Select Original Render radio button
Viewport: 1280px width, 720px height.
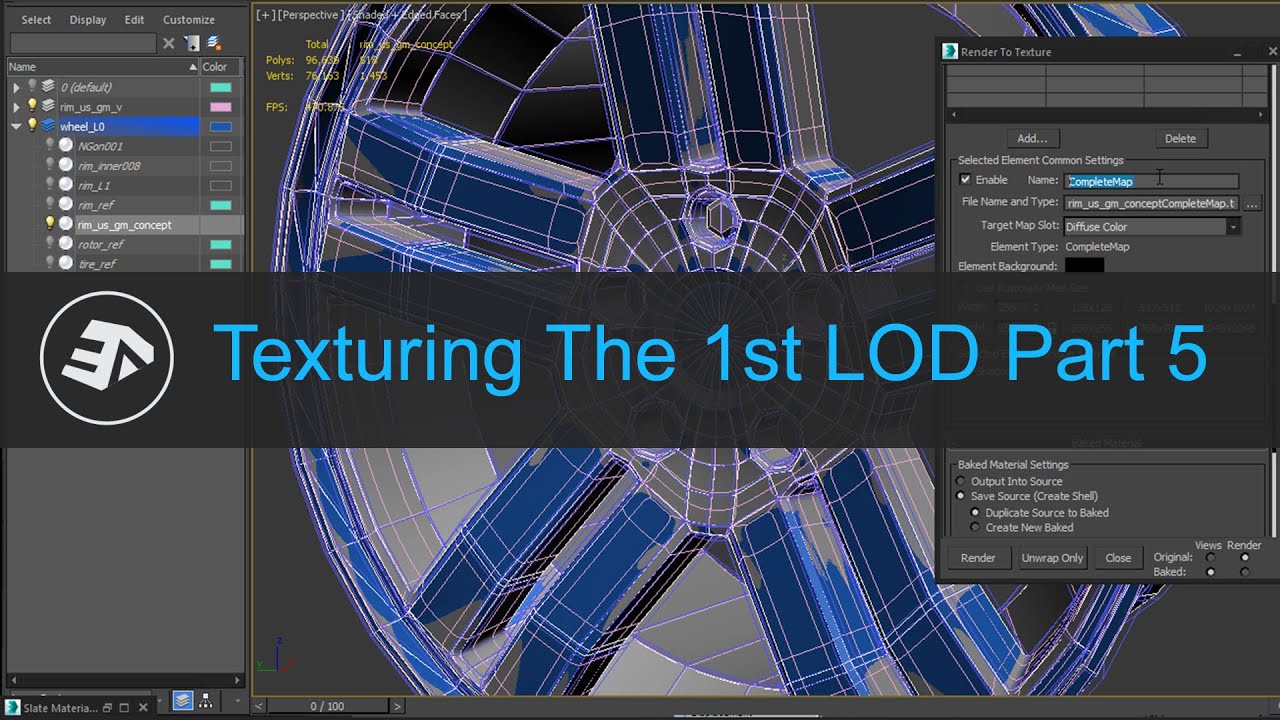point(1244,557)
